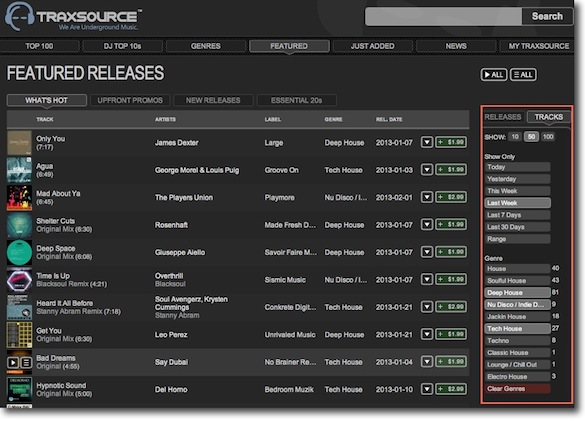The image size is (585, 421).
Task: Add Time Is Up to cart
Action: point(451,280)
